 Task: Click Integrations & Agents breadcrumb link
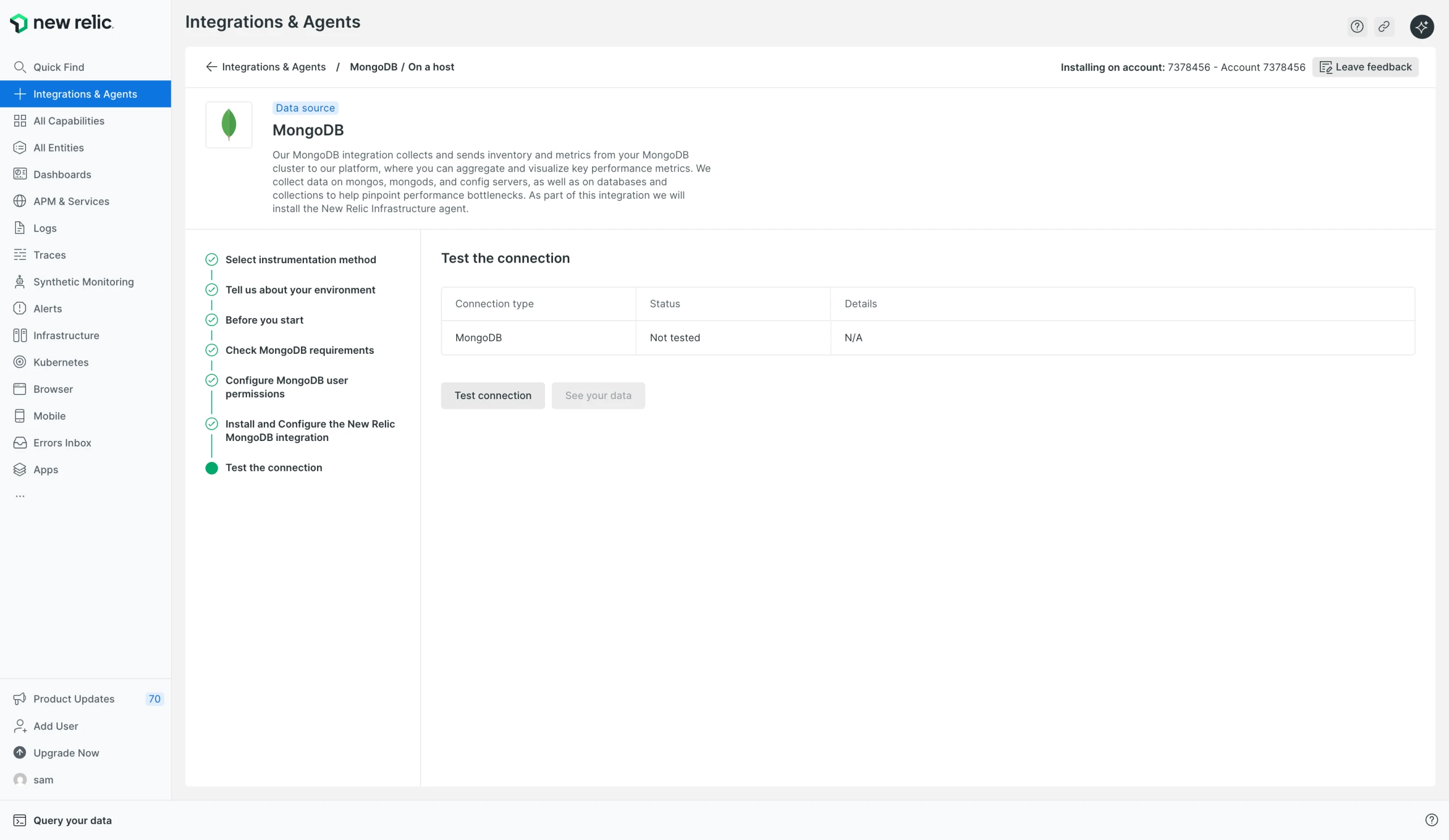click(x=274, y=67)
